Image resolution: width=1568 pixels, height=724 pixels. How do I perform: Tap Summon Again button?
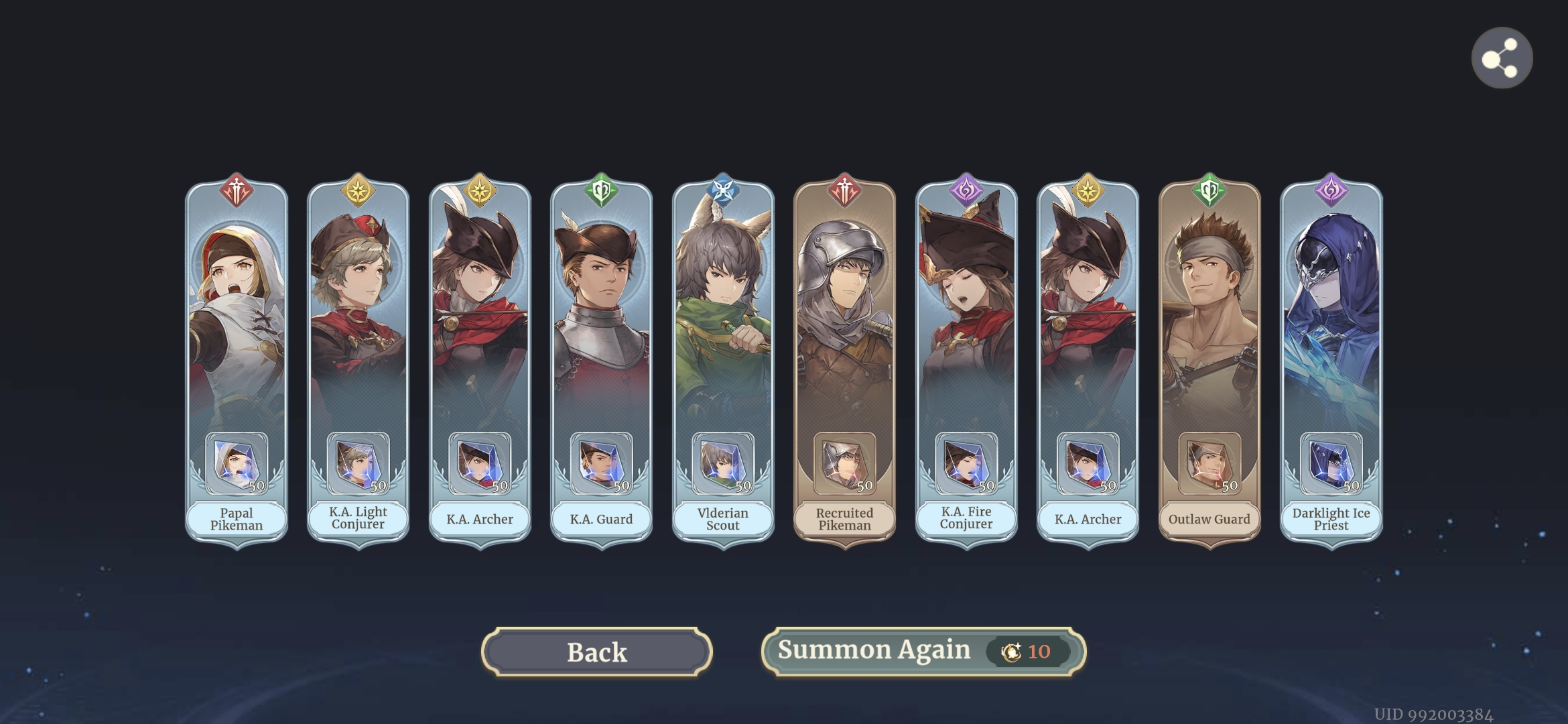[x=923, y=652]
